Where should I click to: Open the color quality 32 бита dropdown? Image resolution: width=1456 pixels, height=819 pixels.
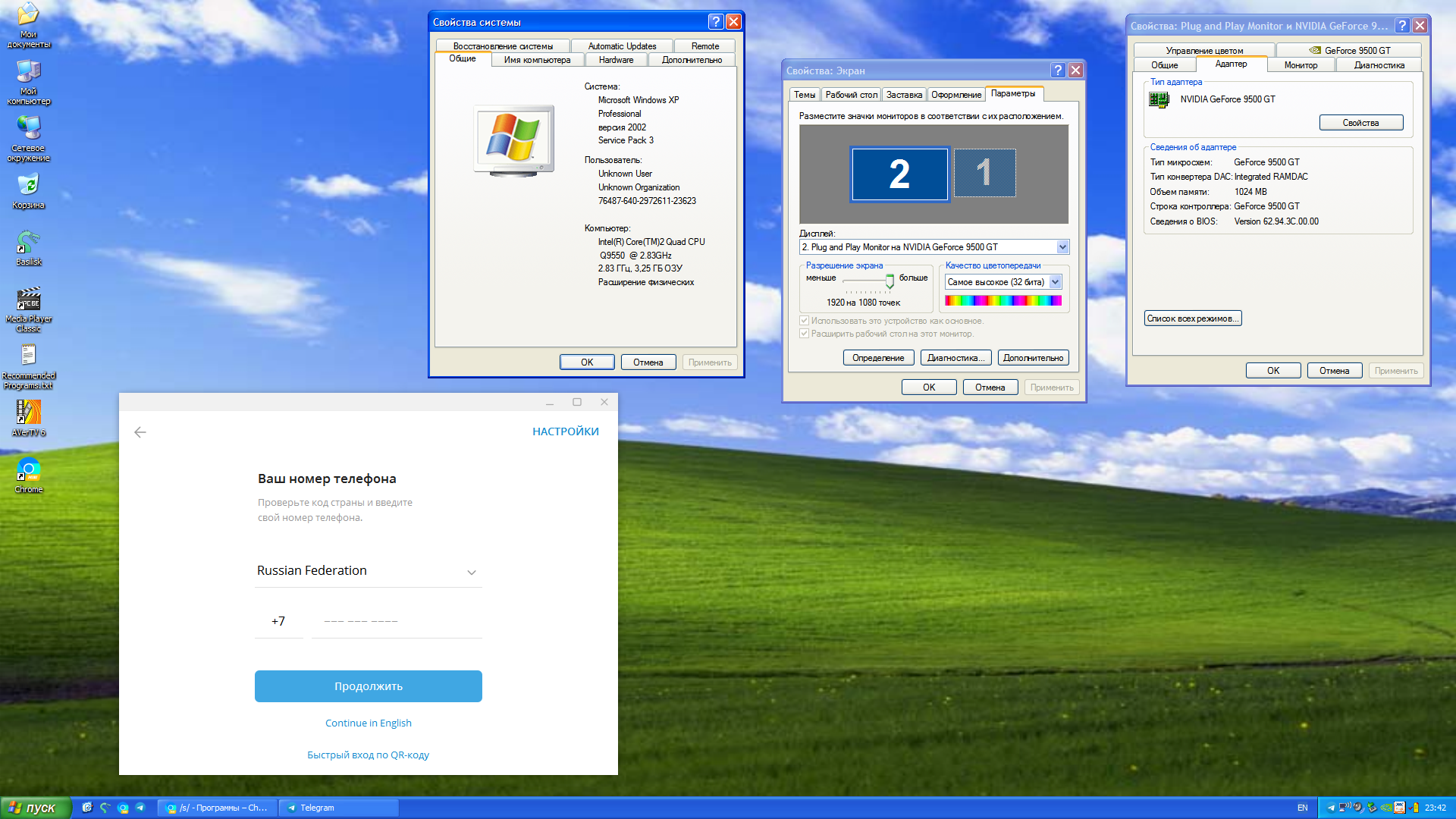[1055, 282]
